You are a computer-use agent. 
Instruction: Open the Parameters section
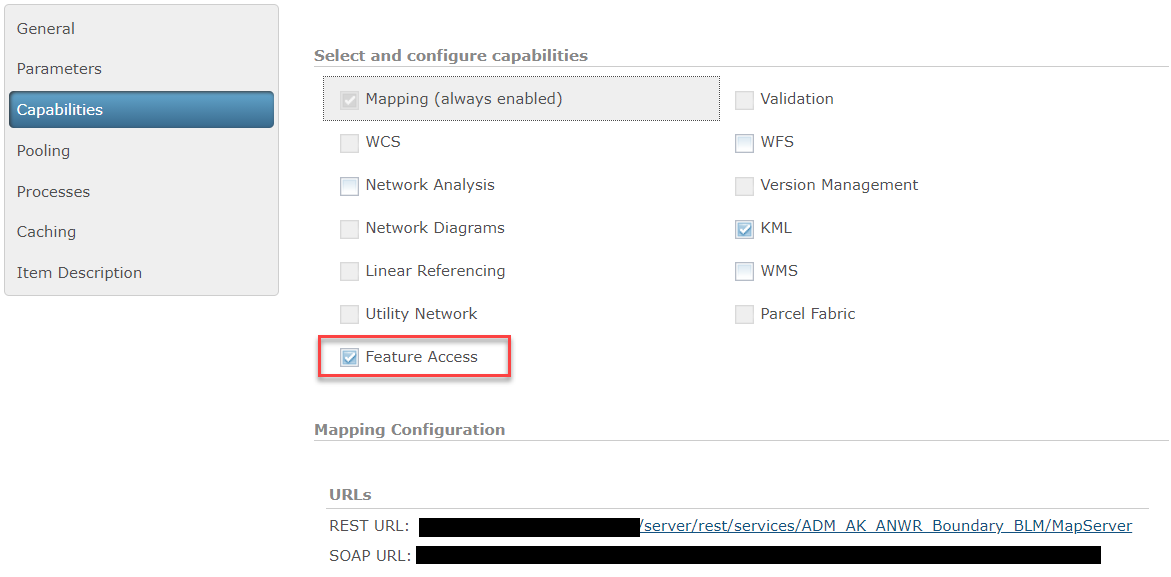click(x=58, y=68)
